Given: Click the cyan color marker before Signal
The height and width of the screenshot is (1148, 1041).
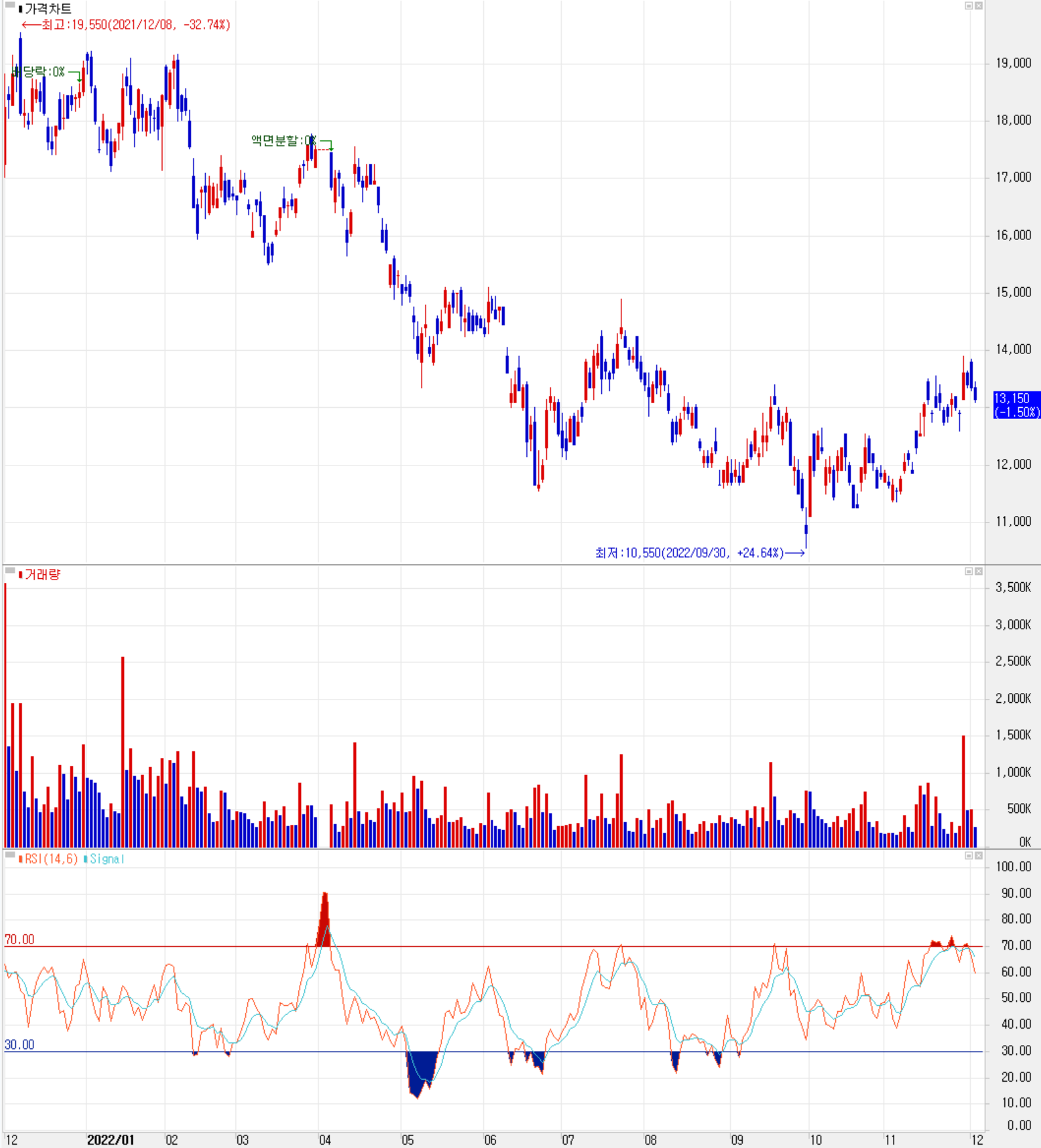Looking at the screenshot, I should tap(85, 859).
